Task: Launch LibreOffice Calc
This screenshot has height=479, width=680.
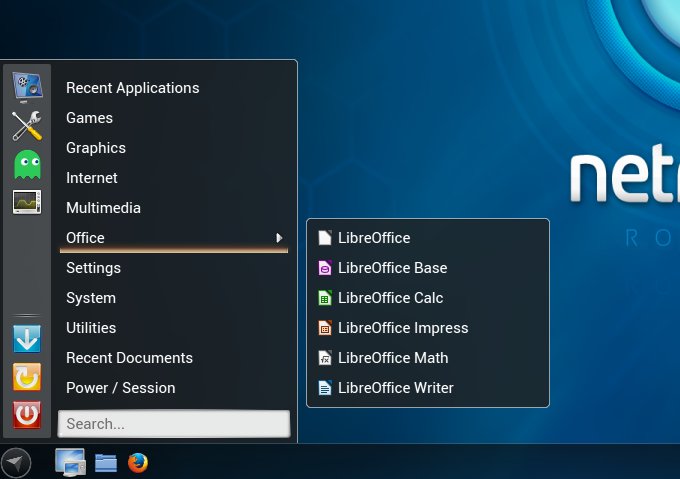Action: (390, 298)
